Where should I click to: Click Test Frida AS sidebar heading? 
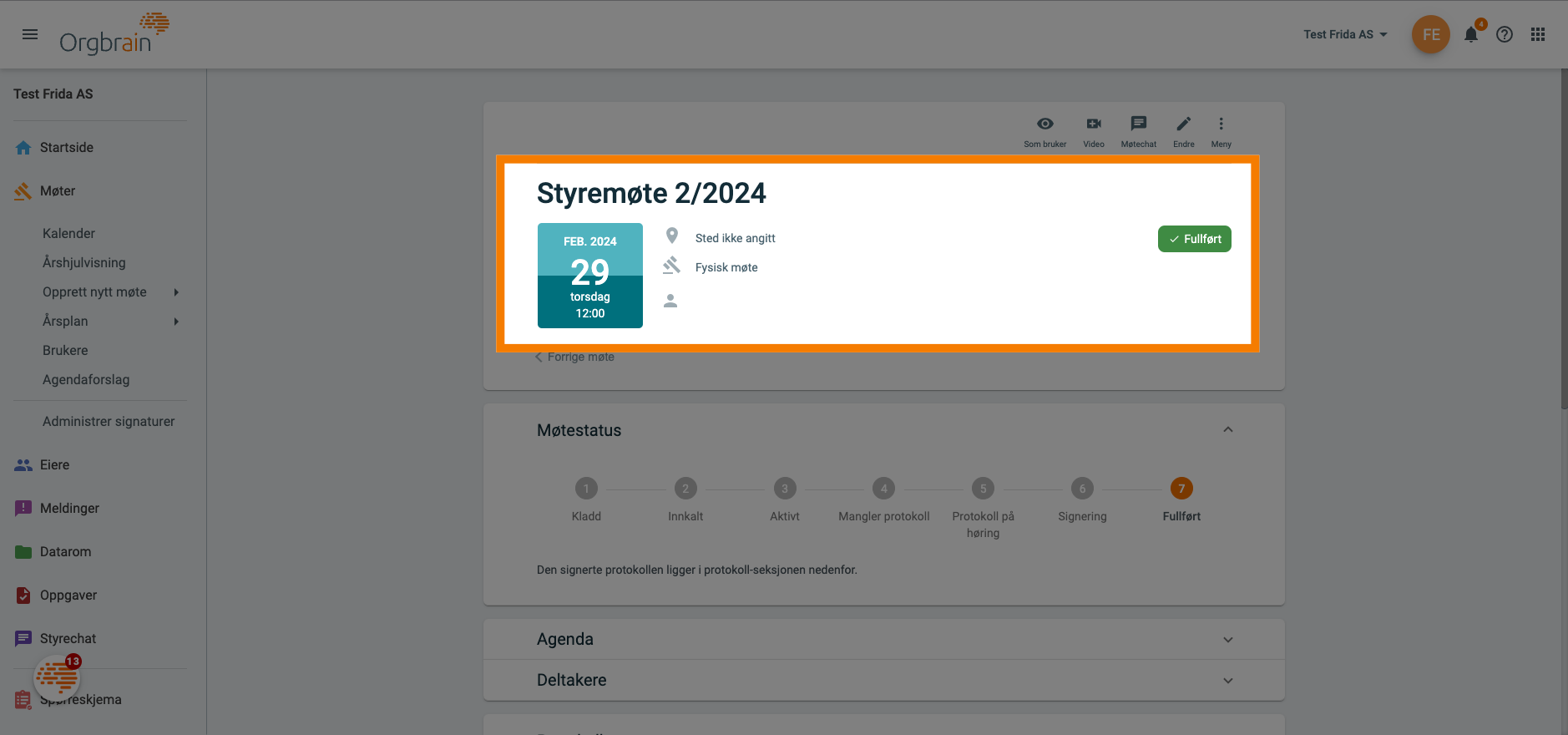pos(53,94)
